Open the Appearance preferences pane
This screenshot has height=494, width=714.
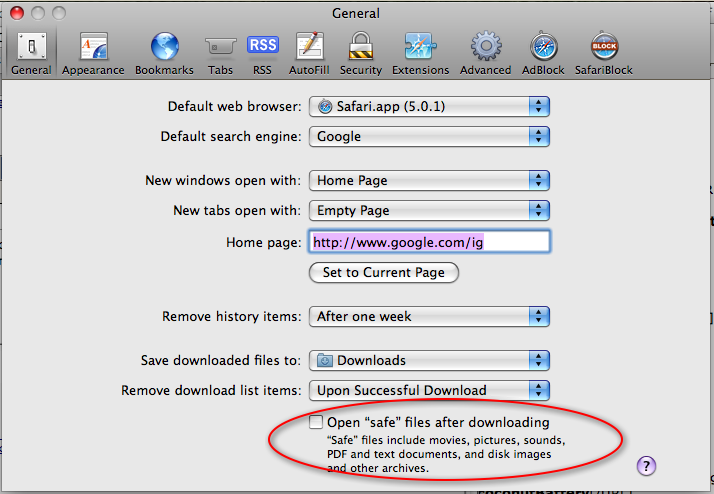point(93,53)
